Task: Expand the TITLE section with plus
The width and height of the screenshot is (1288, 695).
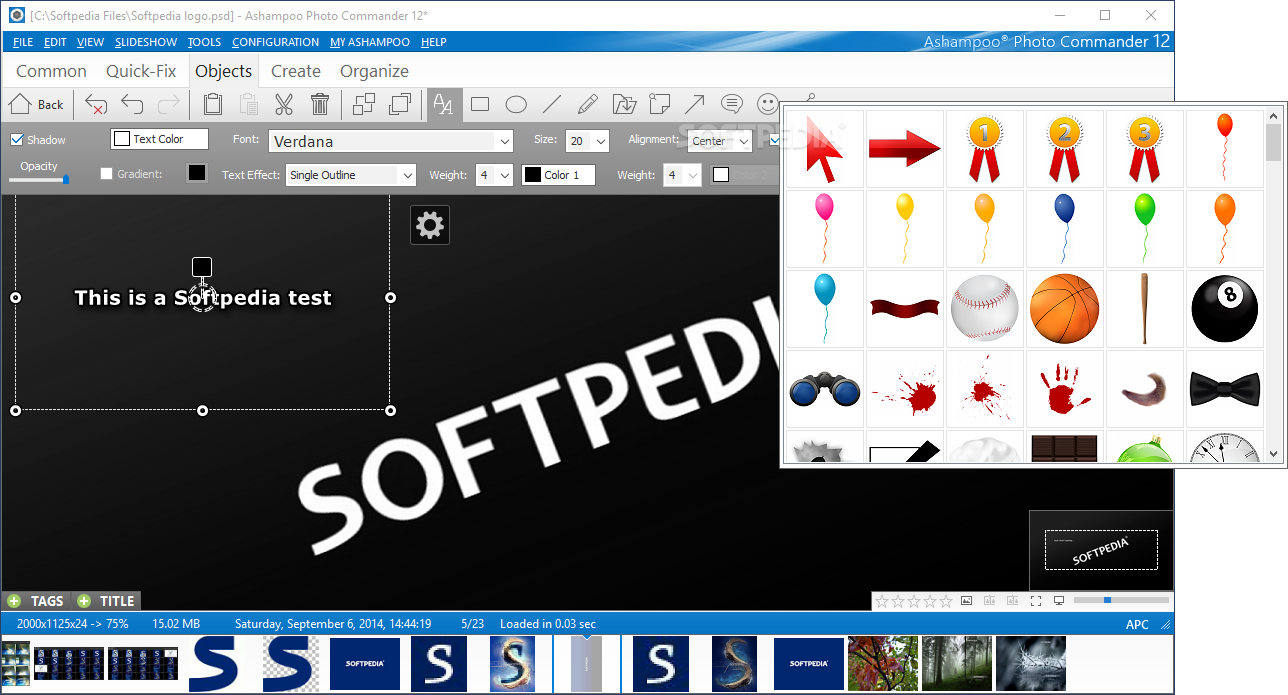Action: (84, 601)
